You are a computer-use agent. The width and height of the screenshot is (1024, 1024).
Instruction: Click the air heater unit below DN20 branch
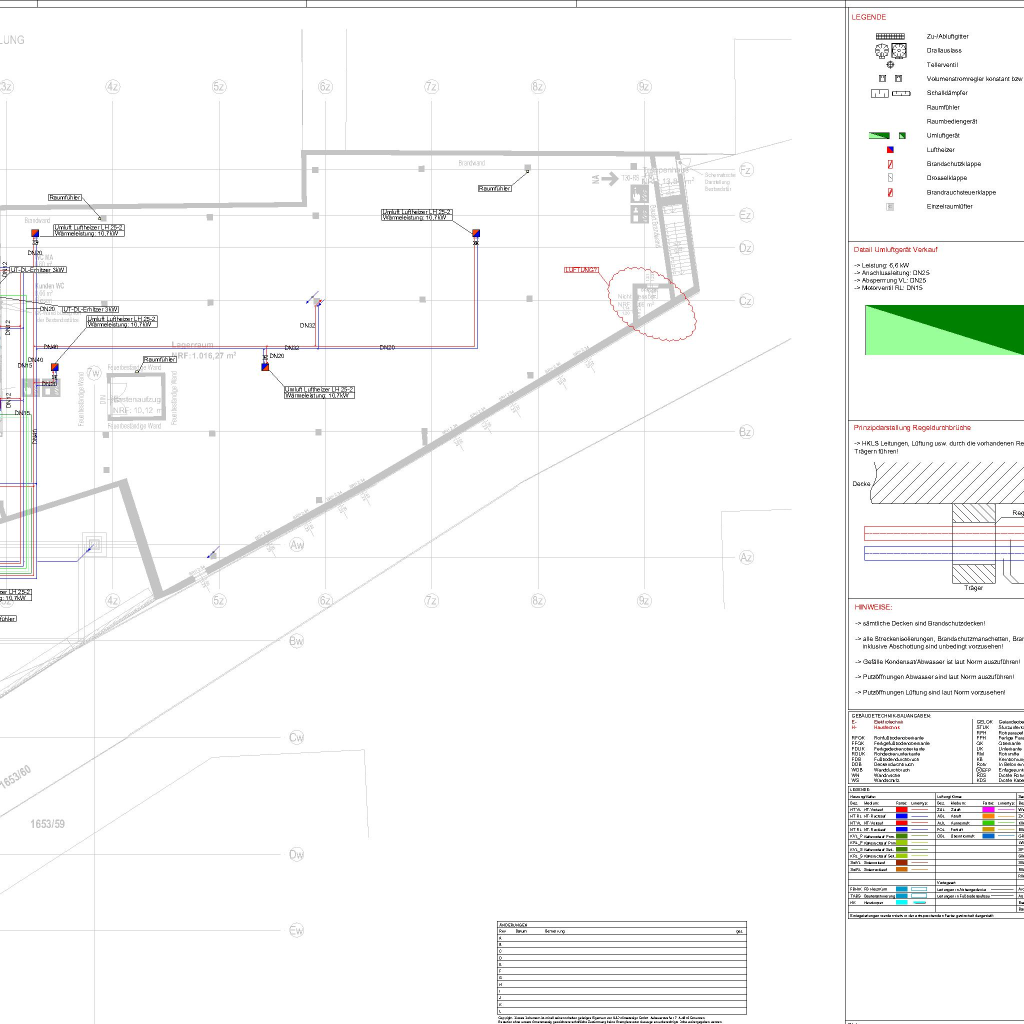pos(265,367)
